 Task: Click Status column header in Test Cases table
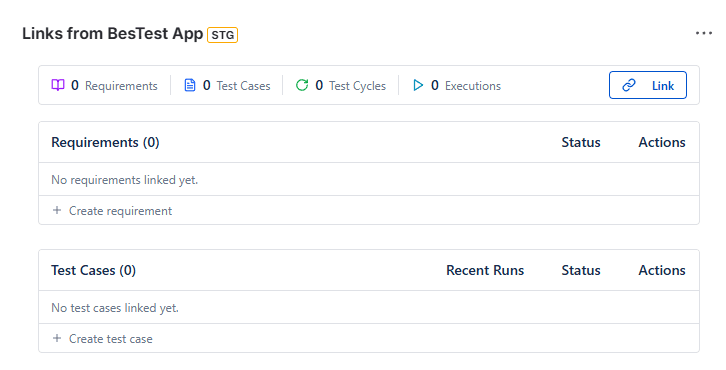coord(581,270)
